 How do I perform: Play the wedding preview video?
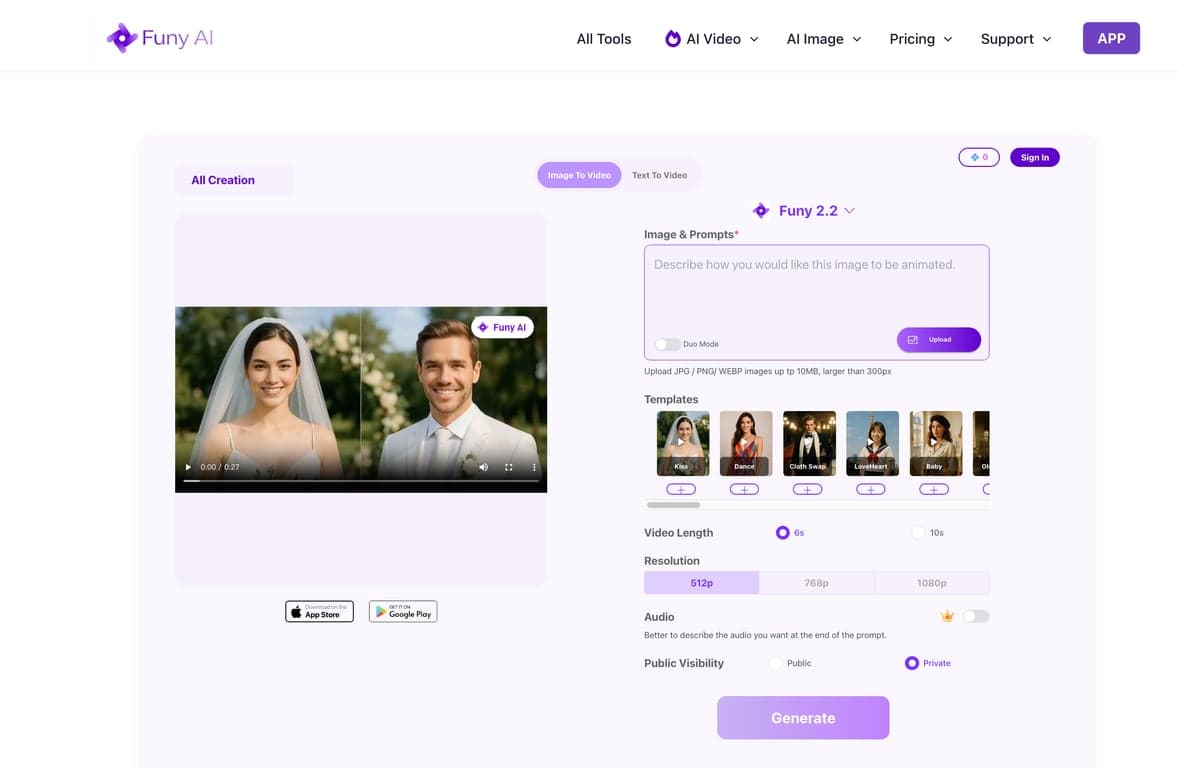click(x=187, y=467)
